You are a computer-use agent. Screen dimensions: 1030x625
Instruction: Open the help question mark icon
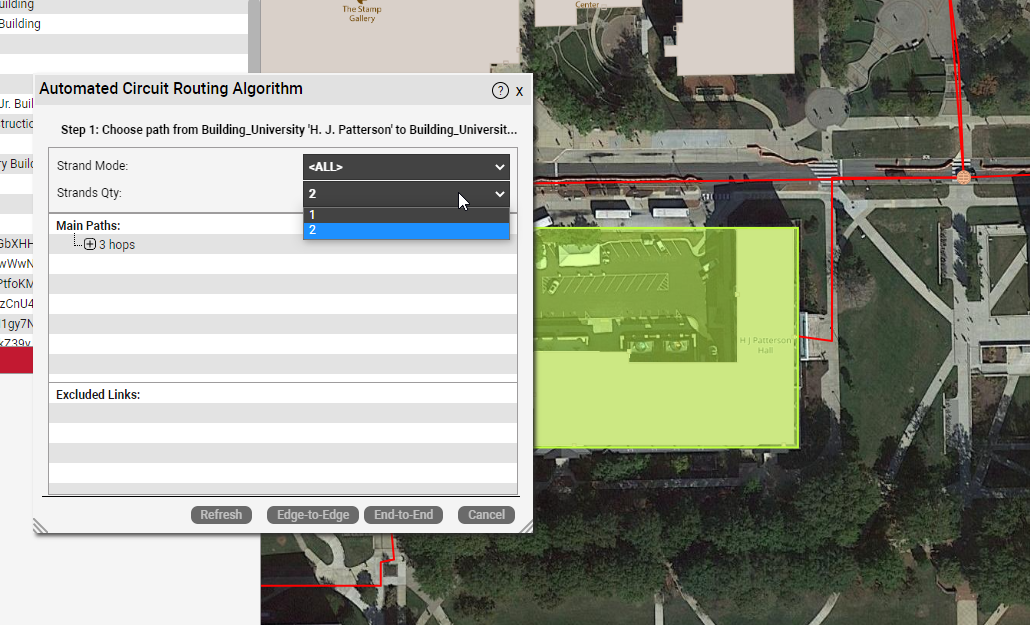(x=500, y=91)
